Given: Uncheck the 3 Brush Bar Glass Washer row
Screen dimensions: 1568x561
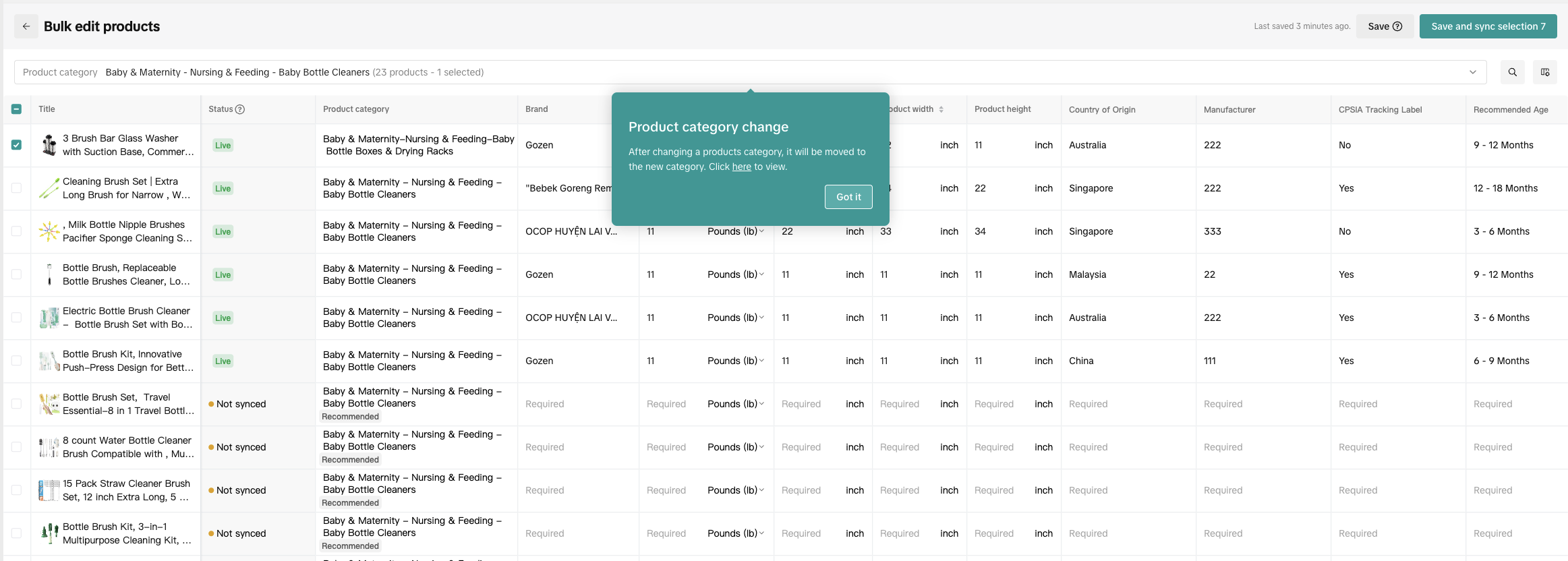Looking at the screenshot, I should [x=17, y=145].
